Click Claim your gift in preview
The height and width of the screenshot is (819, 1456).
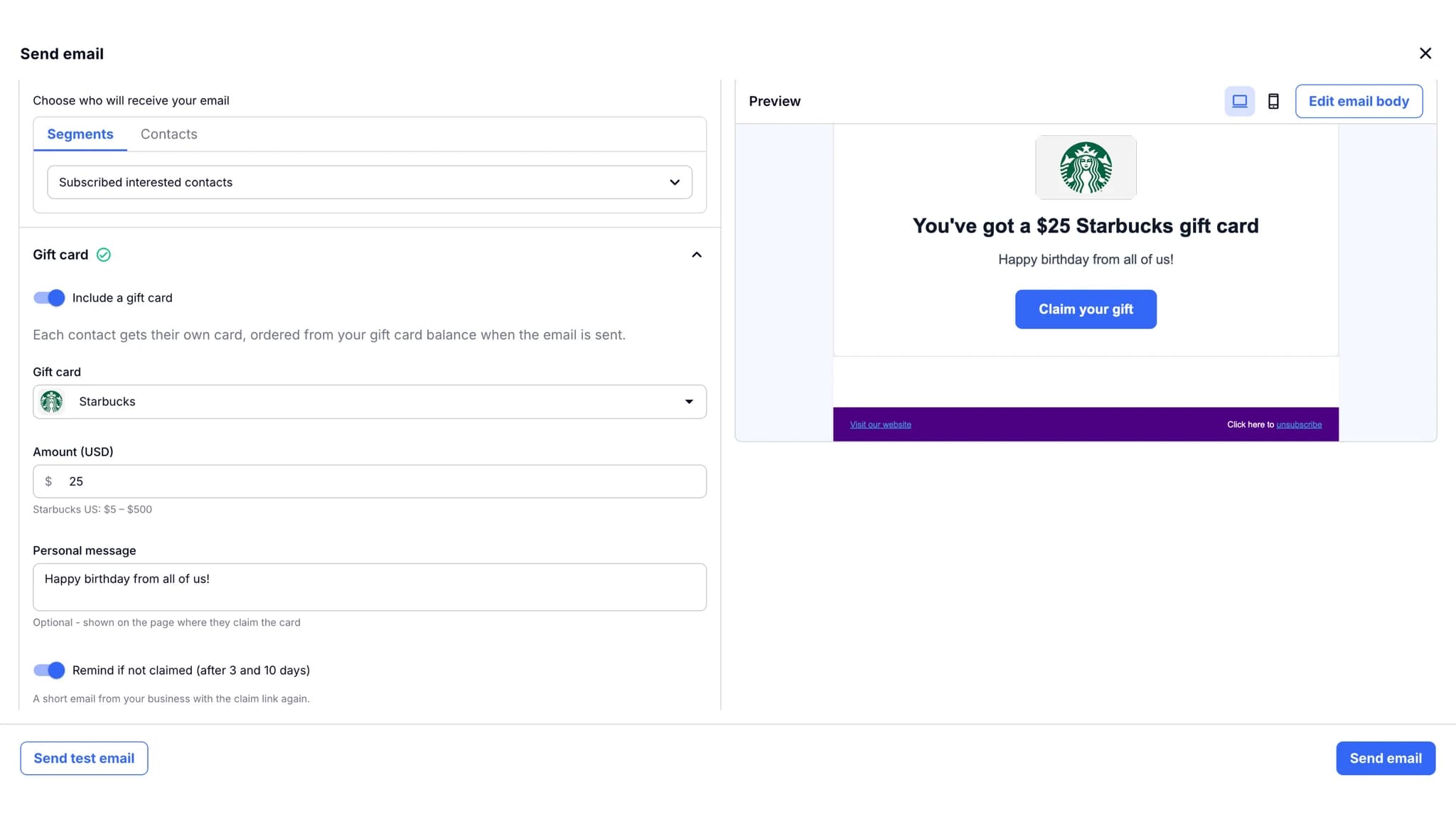coord(1086,309)
